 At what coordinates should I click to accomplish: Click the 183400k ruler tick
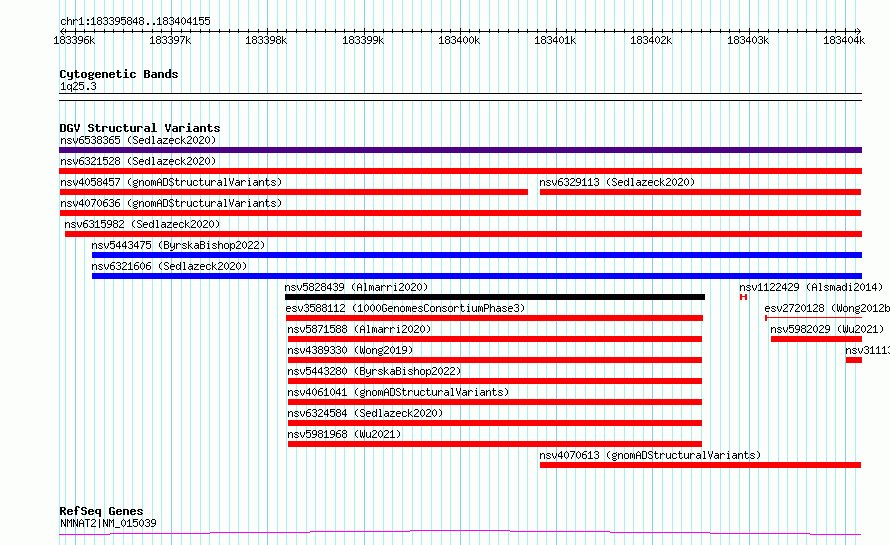point(459,40)
